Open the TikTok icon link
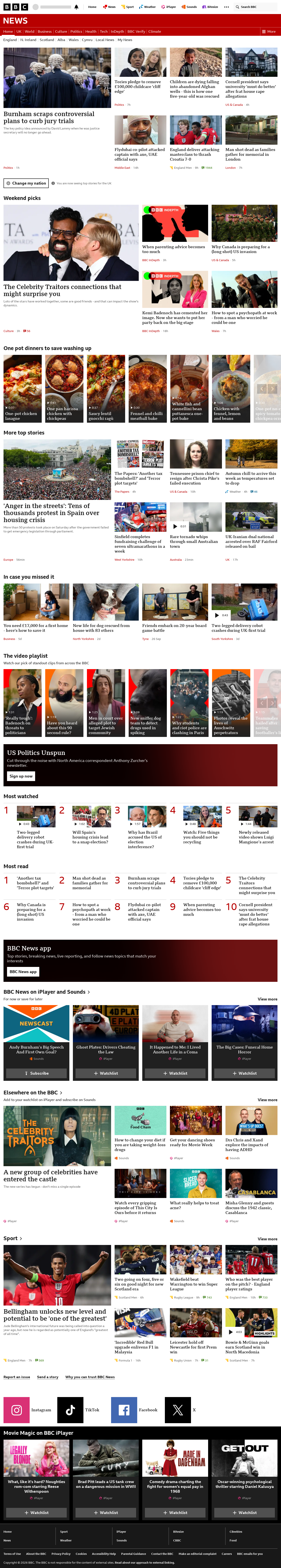This screenshot has height=1568, width=281. [70, 1410]
